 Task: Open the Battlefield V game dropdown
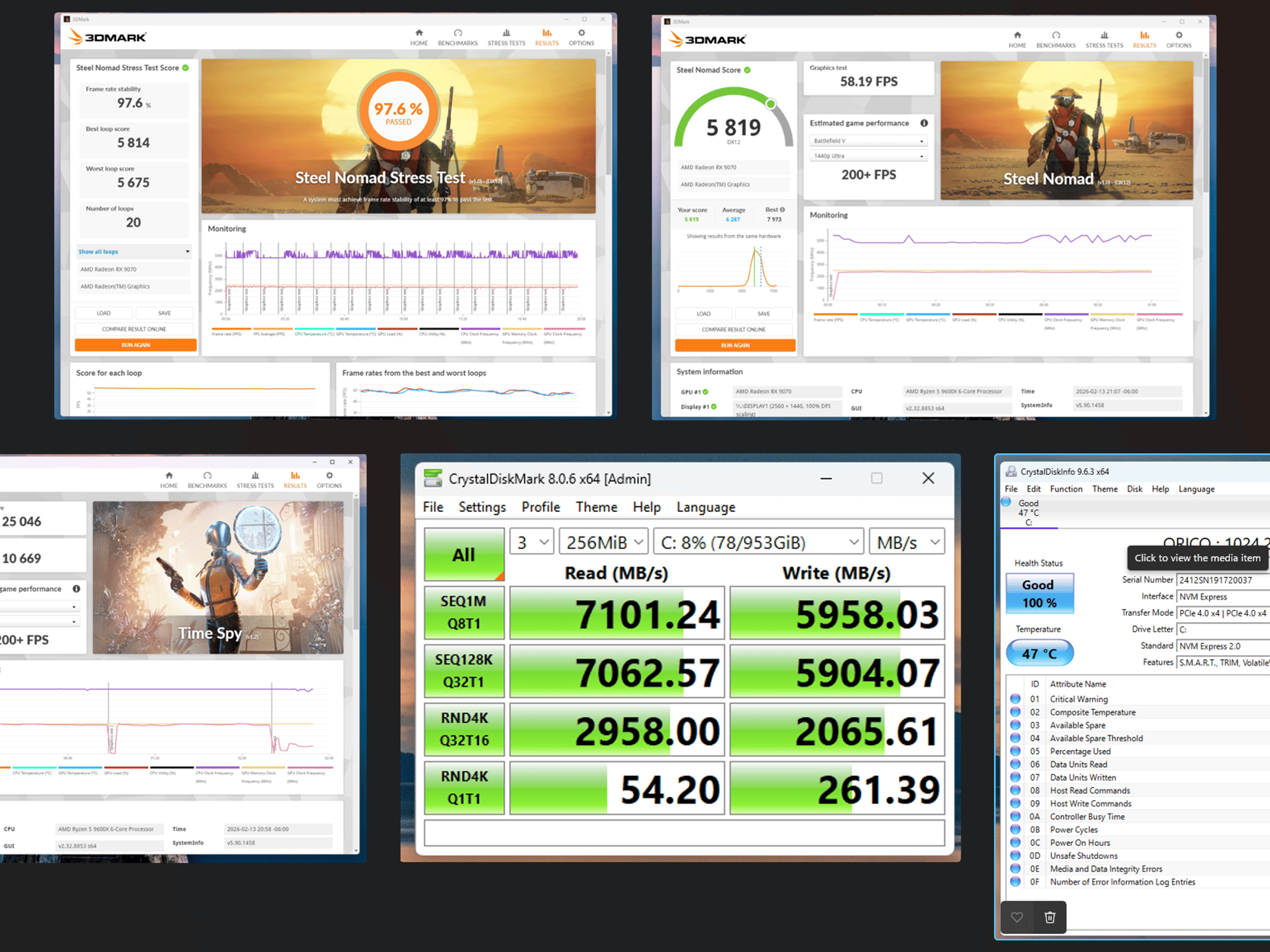868,141
